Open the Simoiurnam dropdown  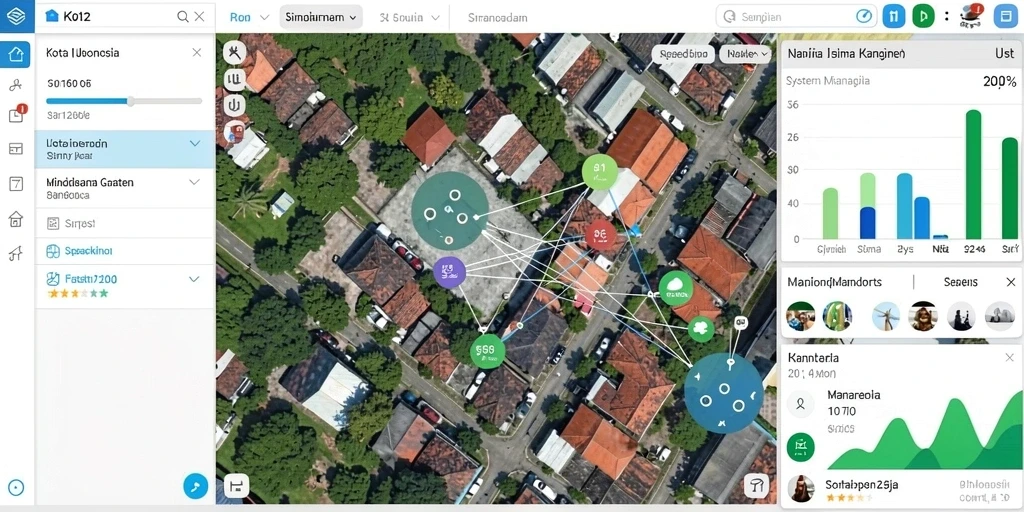[x=321, y=18]
